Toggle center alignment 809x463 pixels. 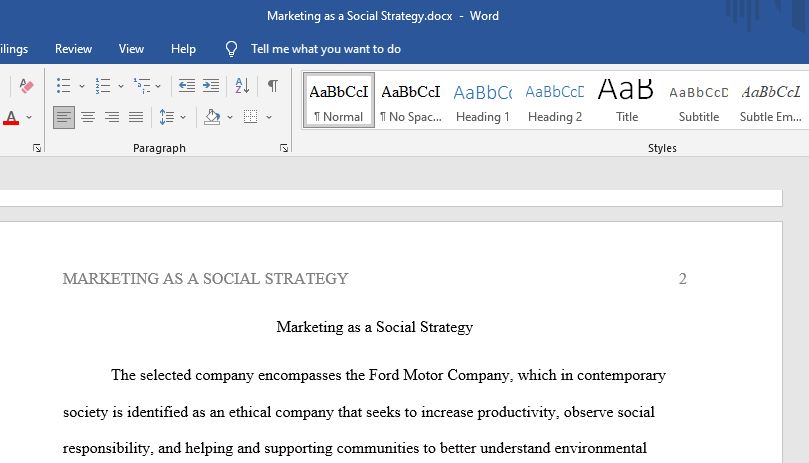88,117
